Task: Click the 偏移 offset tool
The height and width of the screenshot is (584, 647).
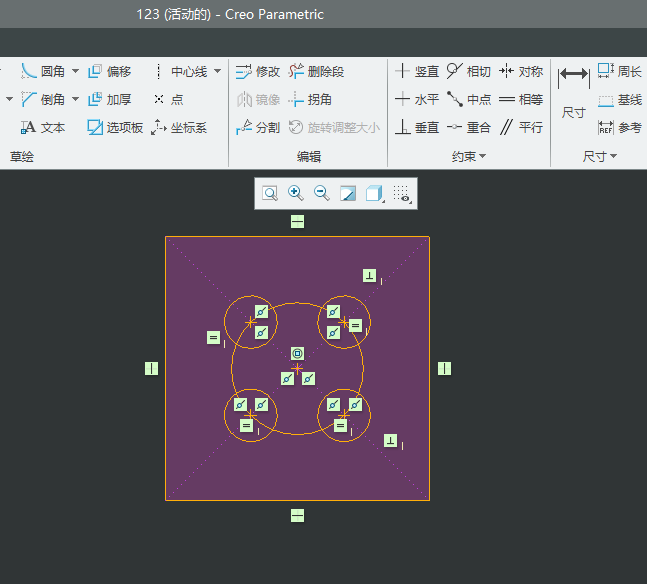Action: click(109, 71)
